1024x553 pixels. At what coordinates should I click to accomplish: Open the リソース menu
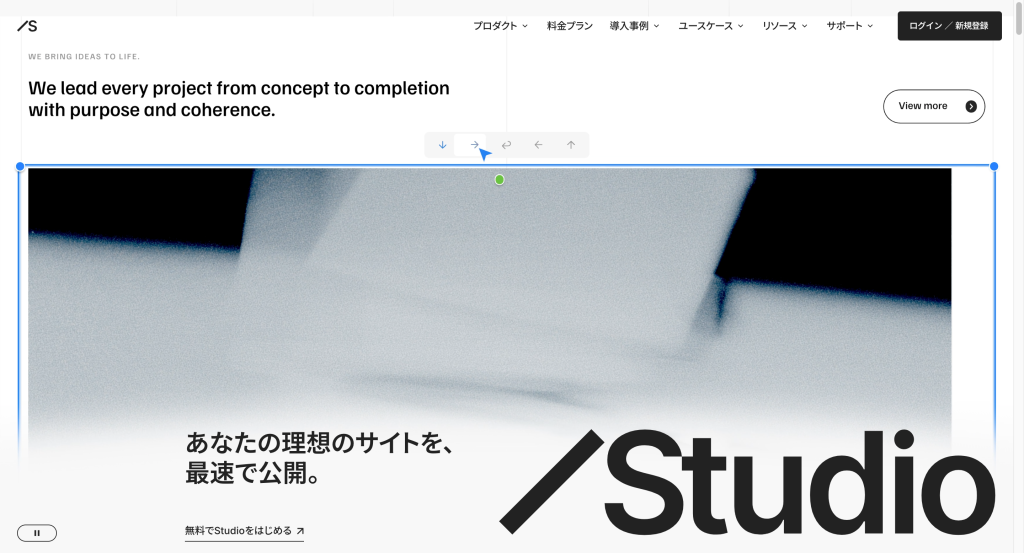[x=785, y=26]
